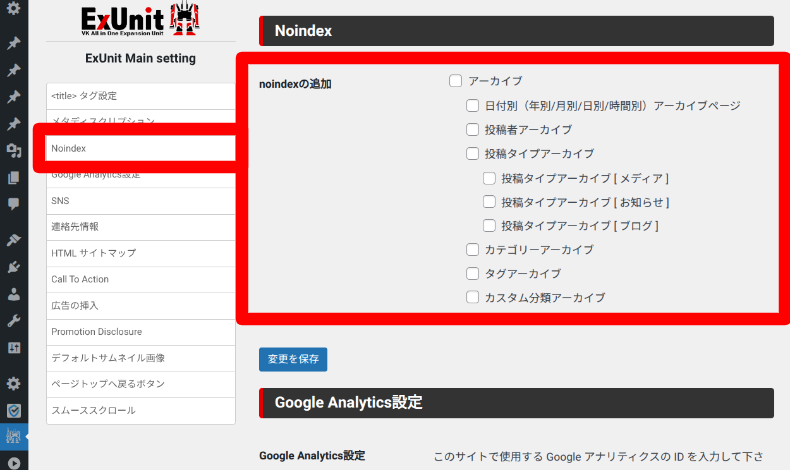Image resolution: width=790 pixels, height=470 pixels.
Task: Click the Google アナリティクスの ID description text
Action: [599, 456]
